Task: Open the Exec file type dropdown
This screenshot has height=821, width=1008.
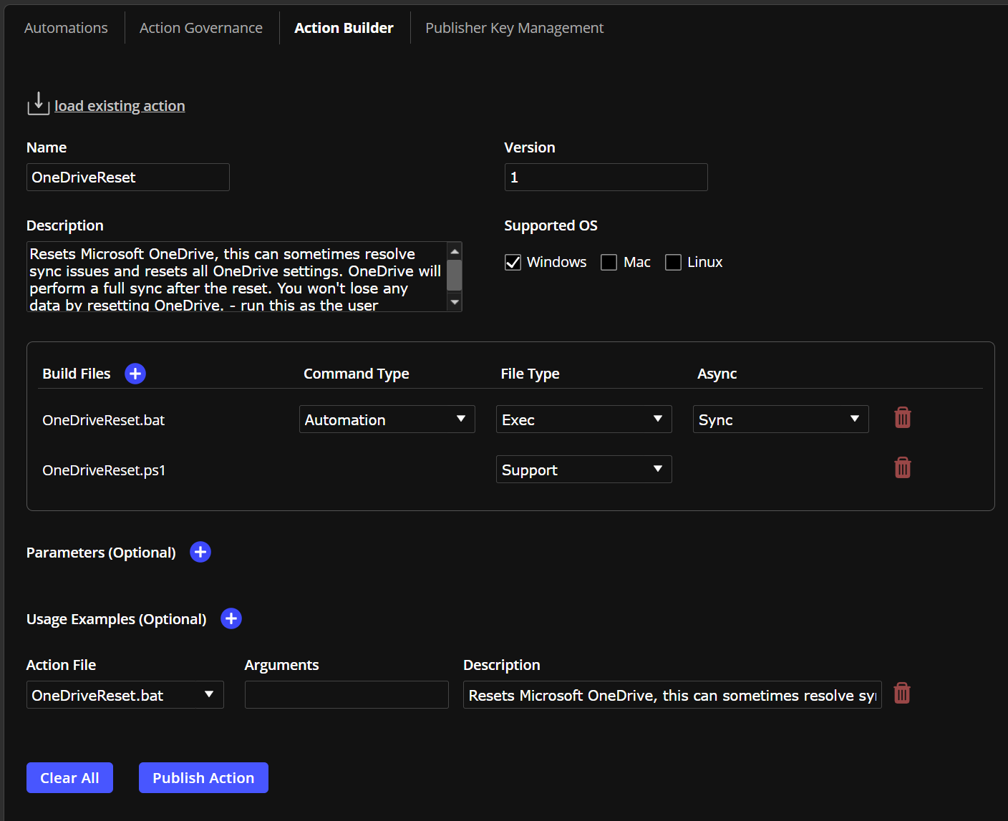Action: pos(584,419)
